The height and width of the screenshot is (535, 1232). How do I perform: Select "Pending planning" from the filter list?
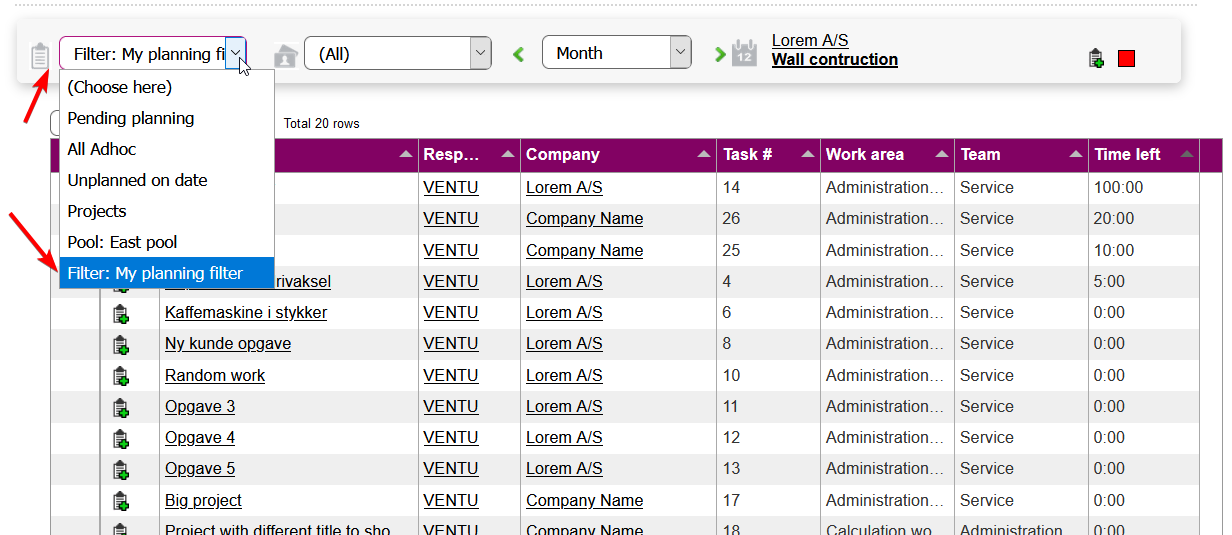coord(131,118)
